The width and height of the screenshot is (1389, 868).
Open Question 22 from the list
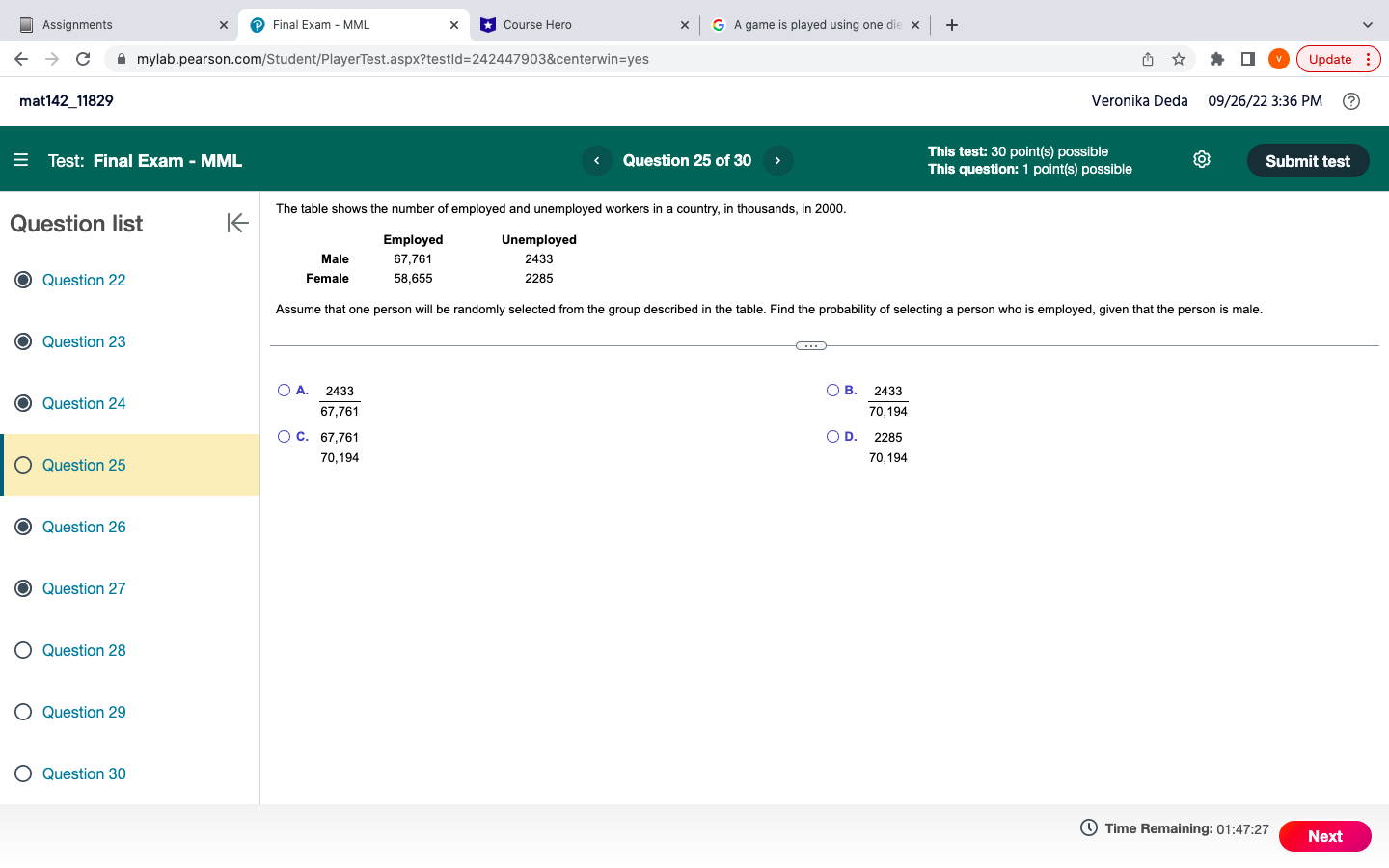(x=84, y=280)
